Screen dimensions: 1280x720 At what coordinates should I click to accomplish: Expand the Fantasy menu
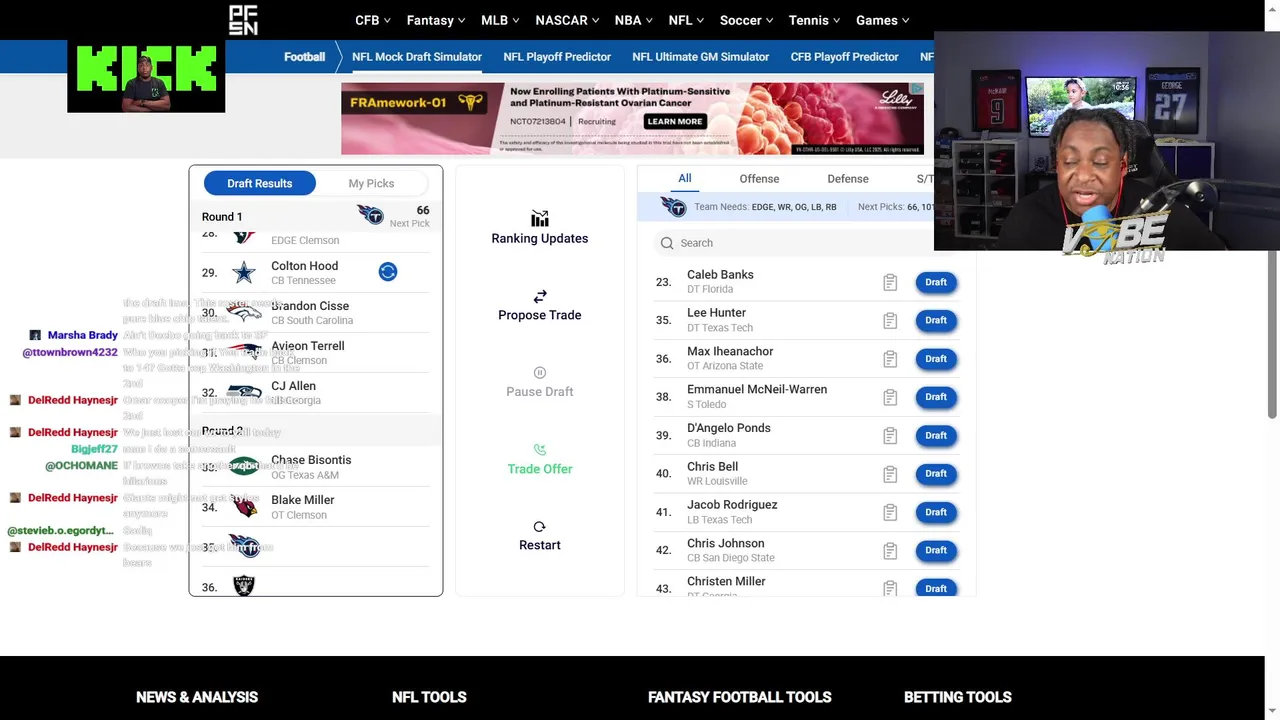coord(436,20)
